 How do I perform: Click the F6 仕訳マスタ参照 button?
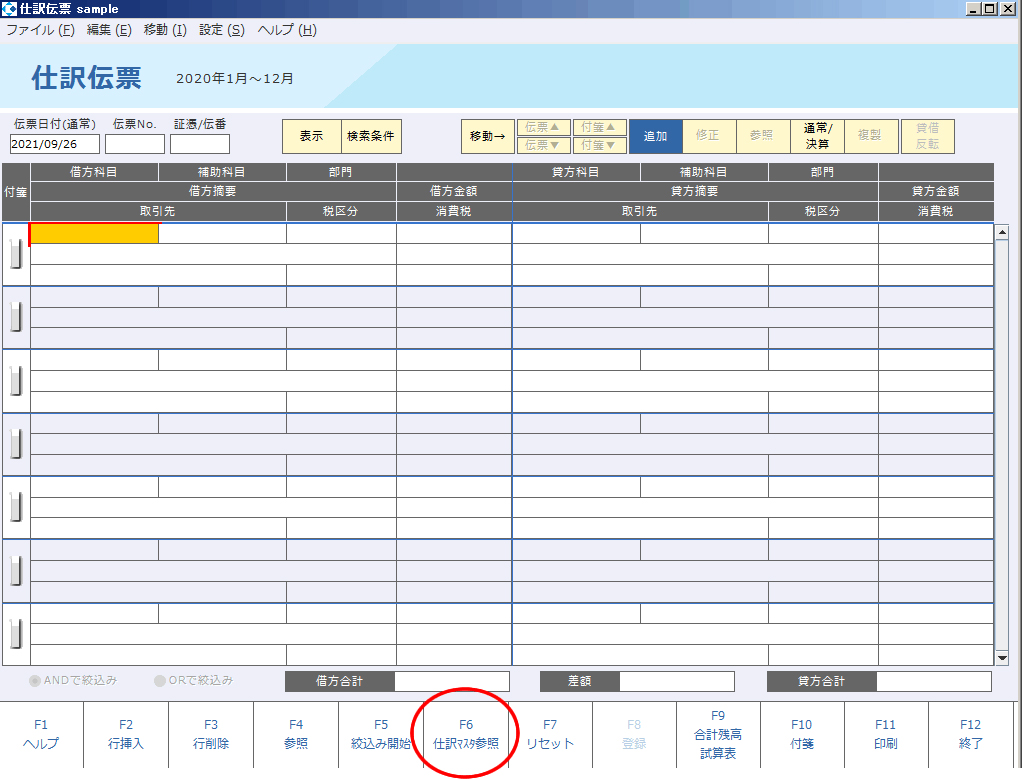point(465,735)
